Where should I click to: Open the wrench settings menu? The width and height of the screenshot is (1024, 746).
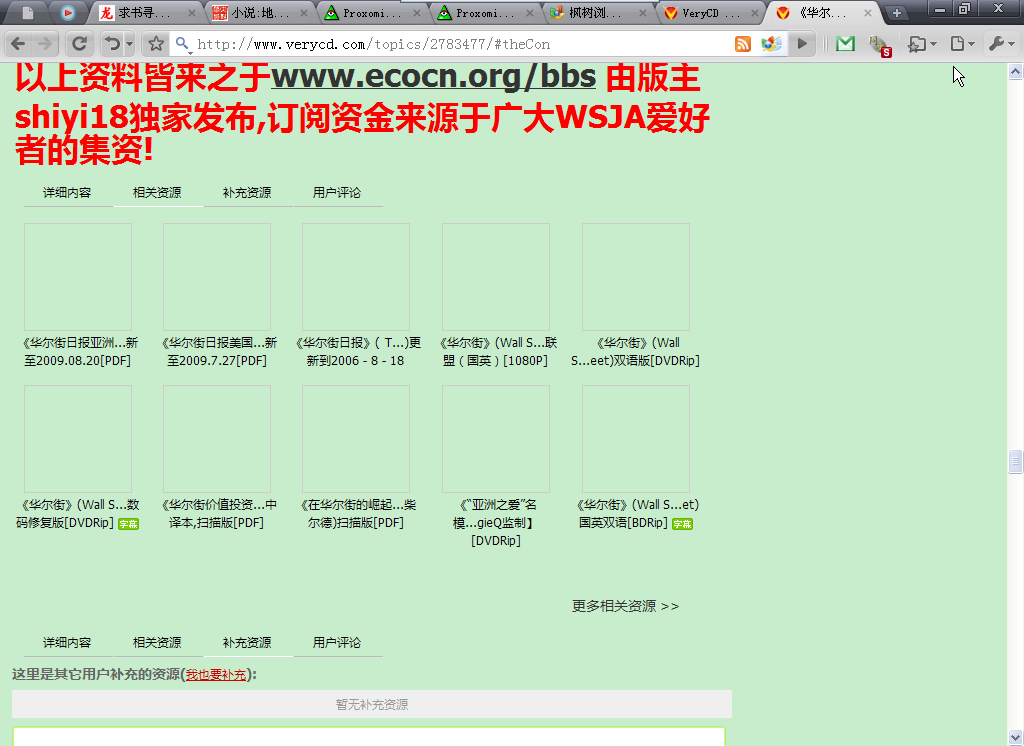(x=1002, y=44)
